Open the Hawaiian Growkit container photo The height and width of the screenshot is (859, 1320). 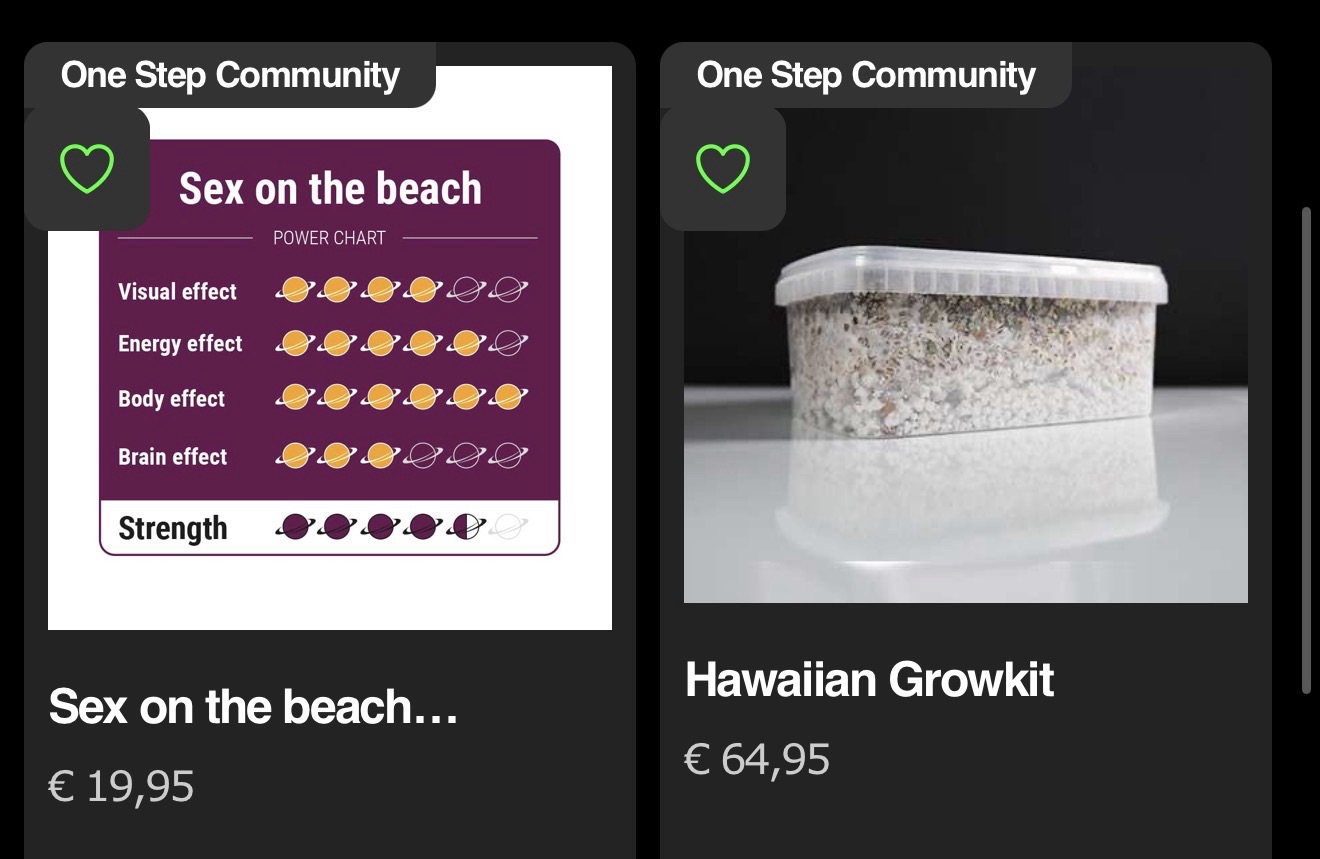point(966,380)
